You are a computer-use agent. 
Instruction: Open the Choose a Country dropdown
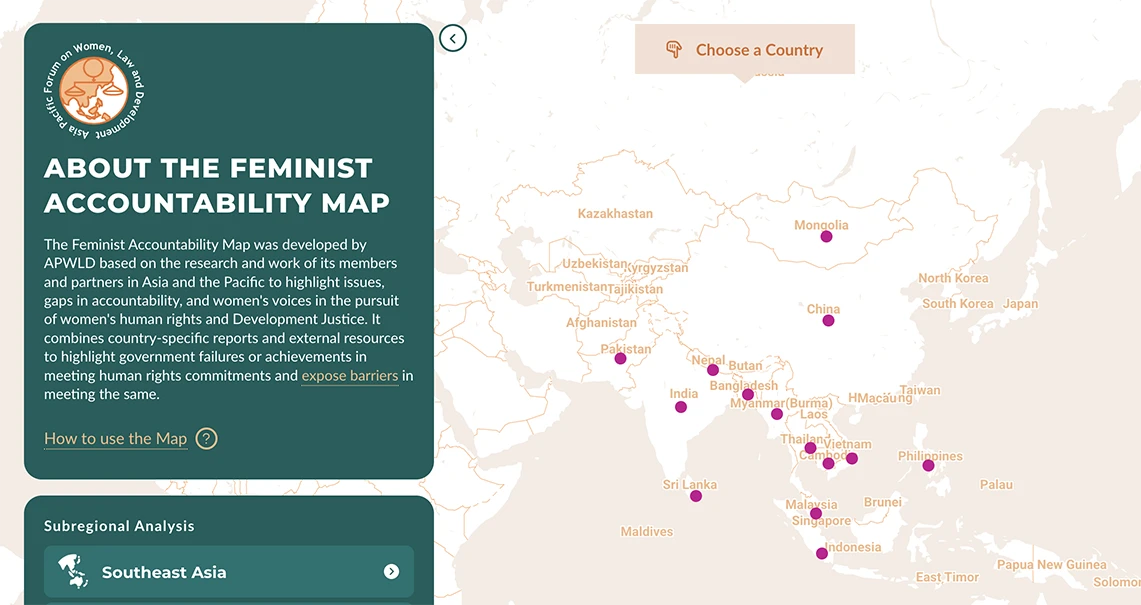(x=745, y=50)
